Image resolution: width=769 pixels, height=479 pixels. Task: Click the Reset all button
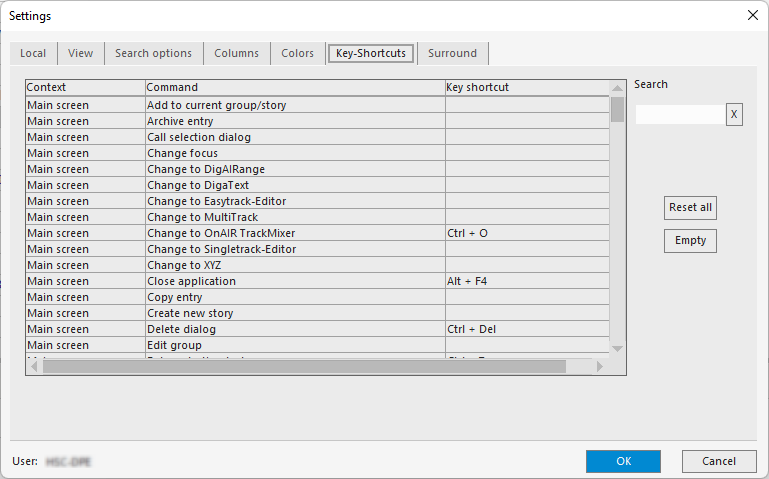[x=690, y=208]
